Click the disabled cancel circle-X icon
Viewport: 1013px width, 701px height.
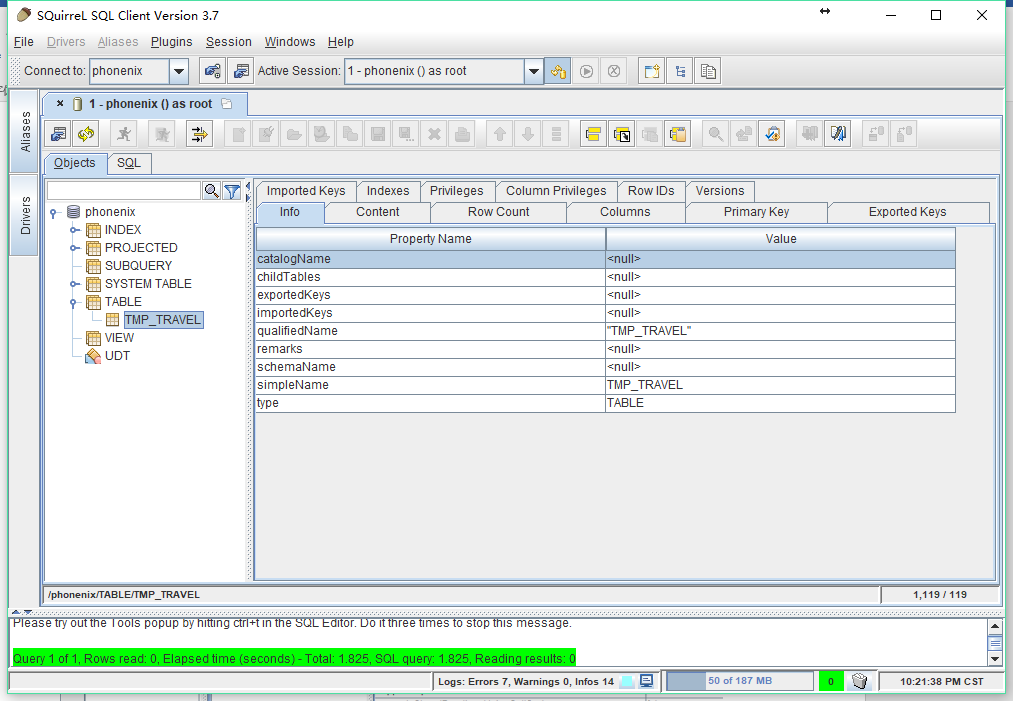pyautogui.click(x=614, y=71)
